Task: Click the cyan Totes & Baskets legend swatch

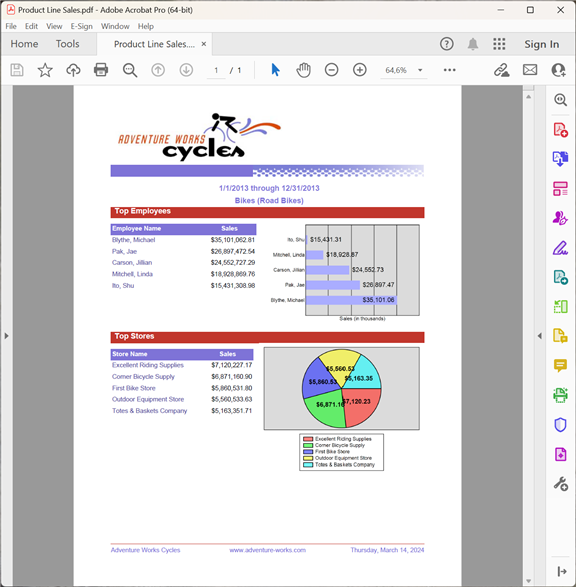Action: [308, 465]
